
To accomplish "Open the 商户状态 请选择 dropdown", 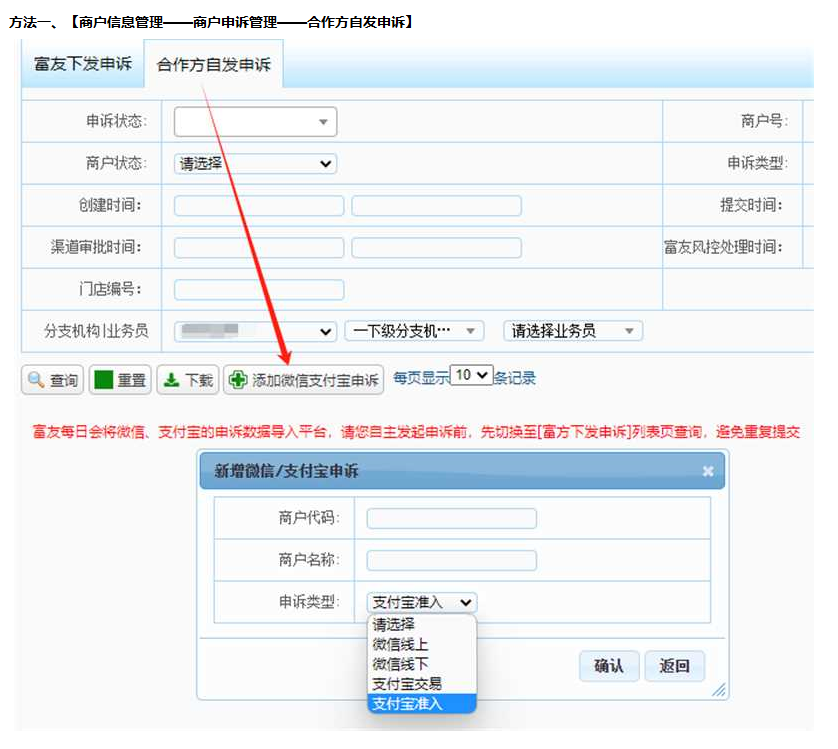I will [x=255, y=164].
